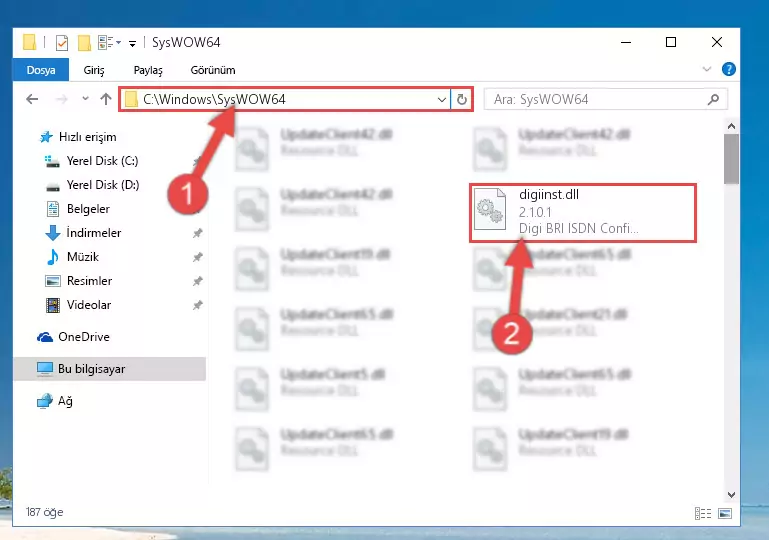
Task: Click the scrollbar up arrow
Action: [731, 126]
